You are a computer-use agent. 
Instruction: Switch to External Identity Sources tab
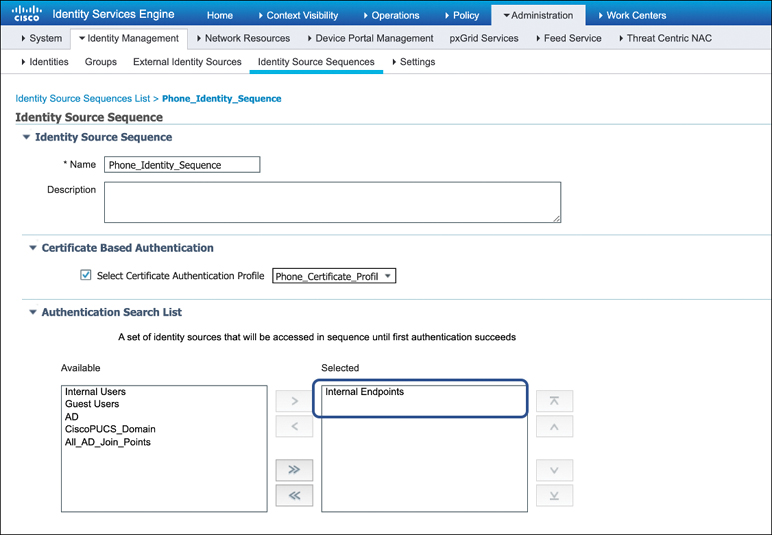187,62
